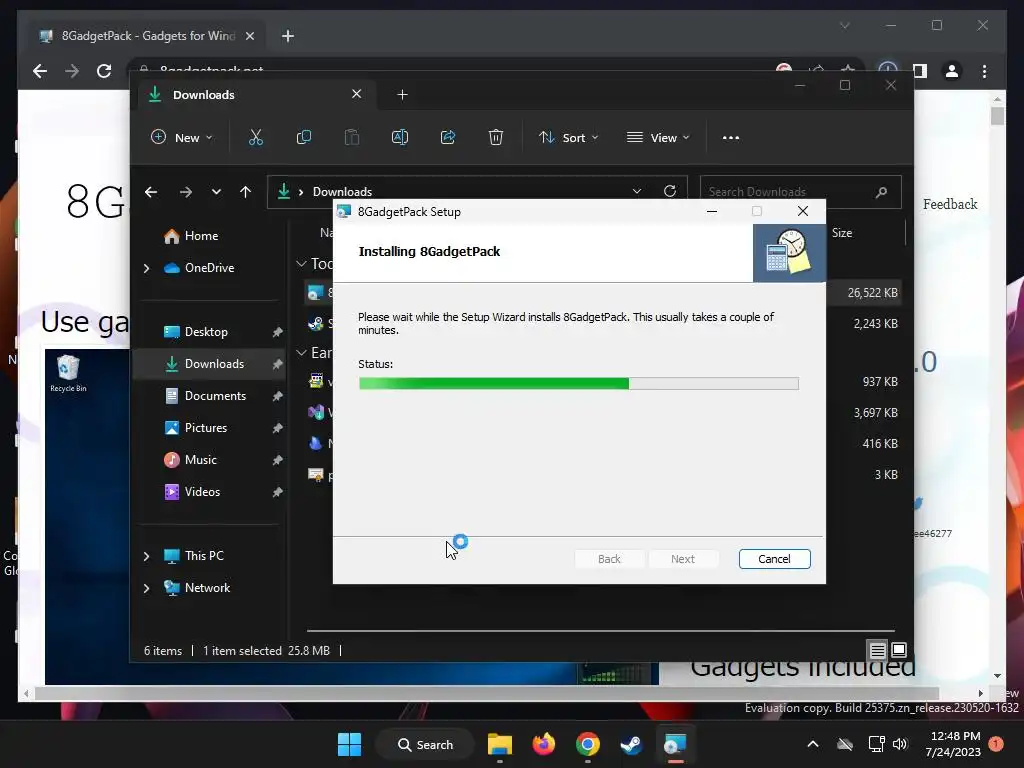Open the New dropdown in Explorer
This screenshot has width=1024, height=768.
182,137
